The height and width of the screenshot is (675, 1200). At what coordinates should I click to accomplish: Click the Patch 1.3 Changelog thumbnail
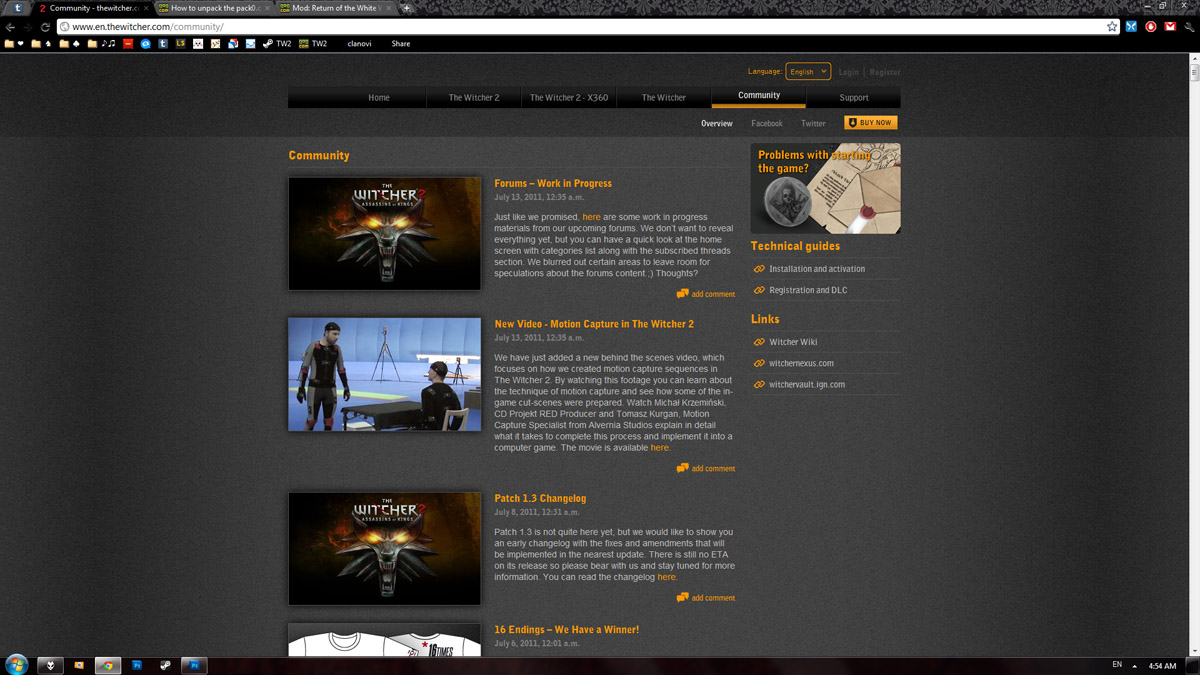pos(385,548)
